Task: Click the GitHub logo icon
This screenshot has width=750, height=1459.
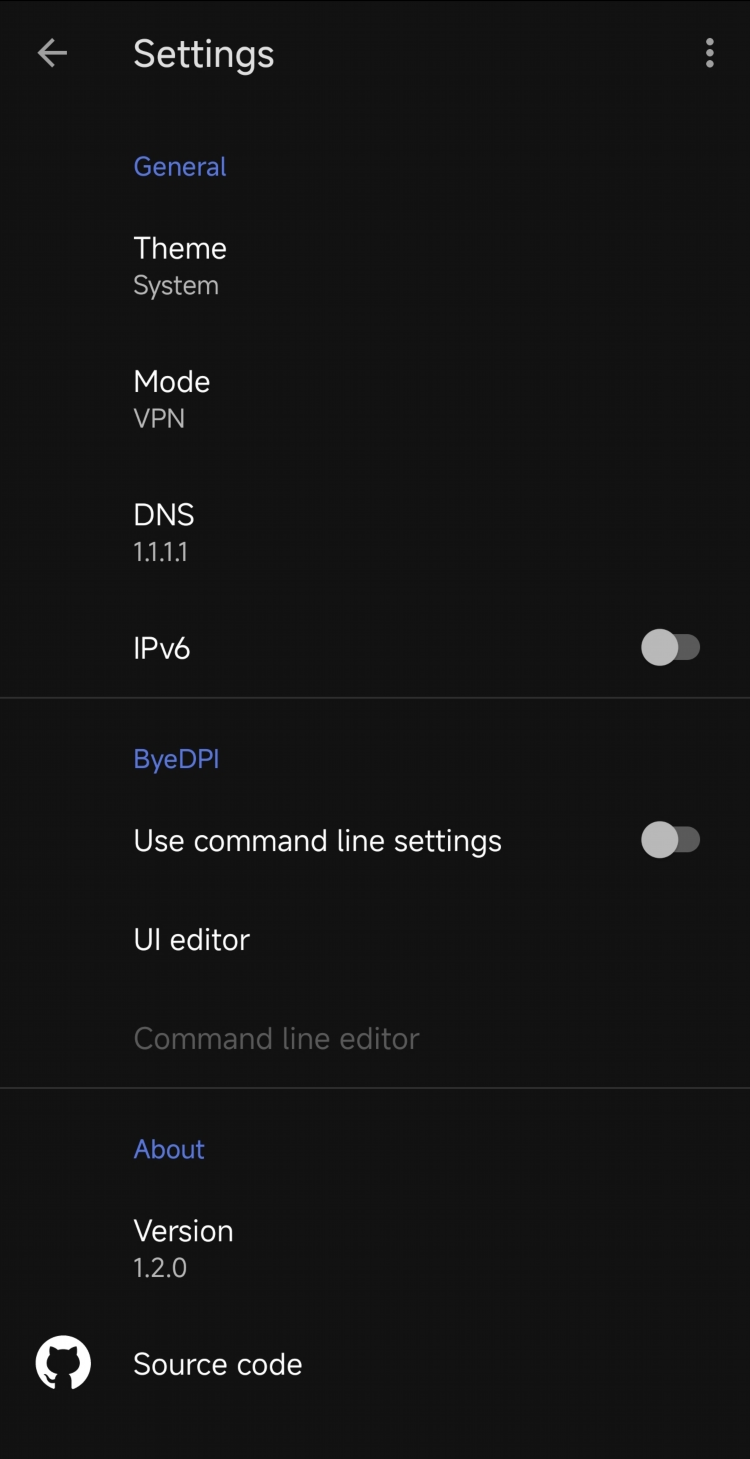Action: click(63, 1363)
